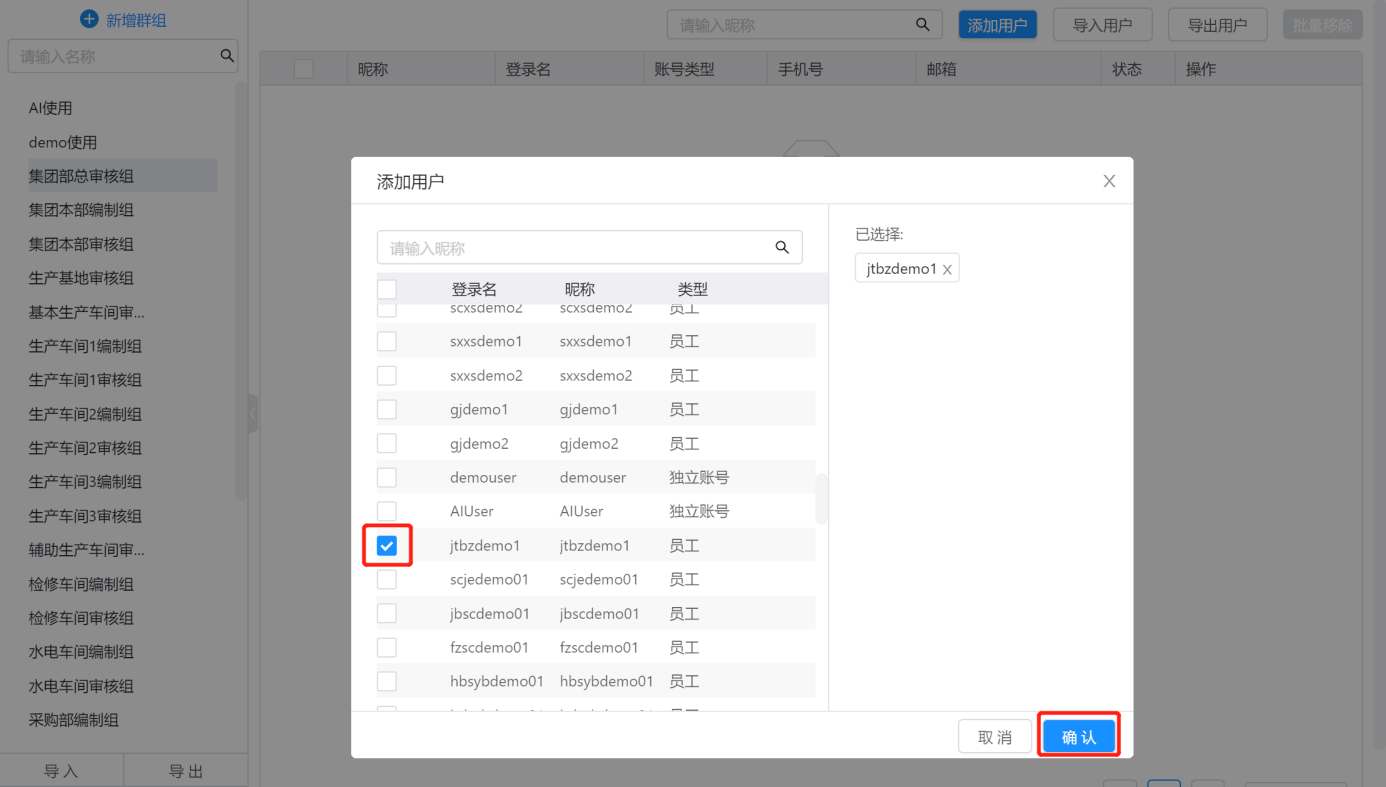Click the search icon in the top nickname field
Viewport: 1386px width, 787px height.
[922, 25]
